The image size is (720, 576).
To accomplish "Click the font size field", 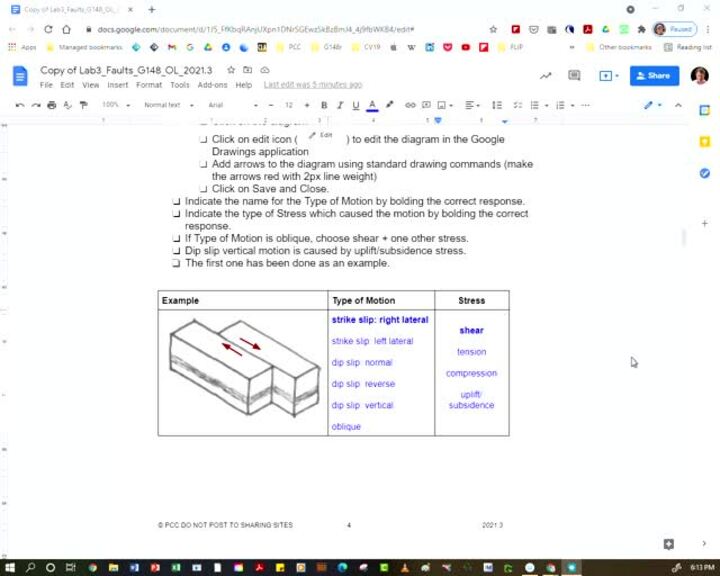I will [x=289, y=105].
